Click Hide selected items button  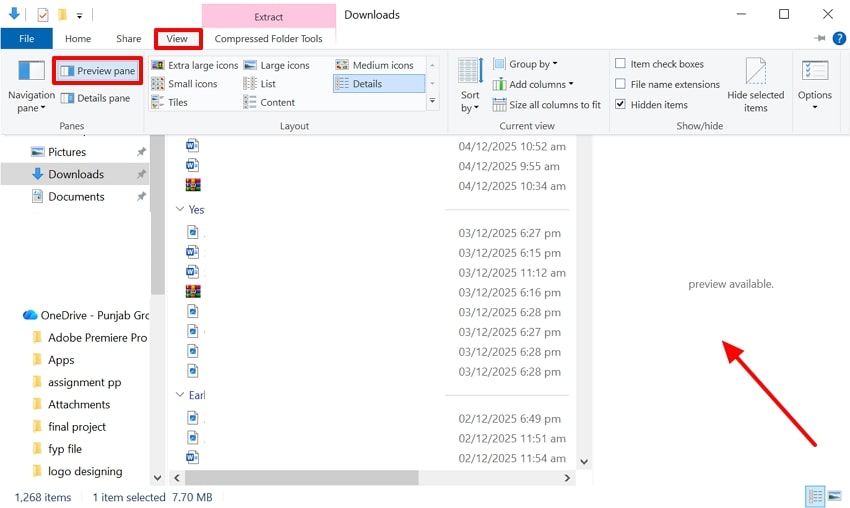point(756,86)
